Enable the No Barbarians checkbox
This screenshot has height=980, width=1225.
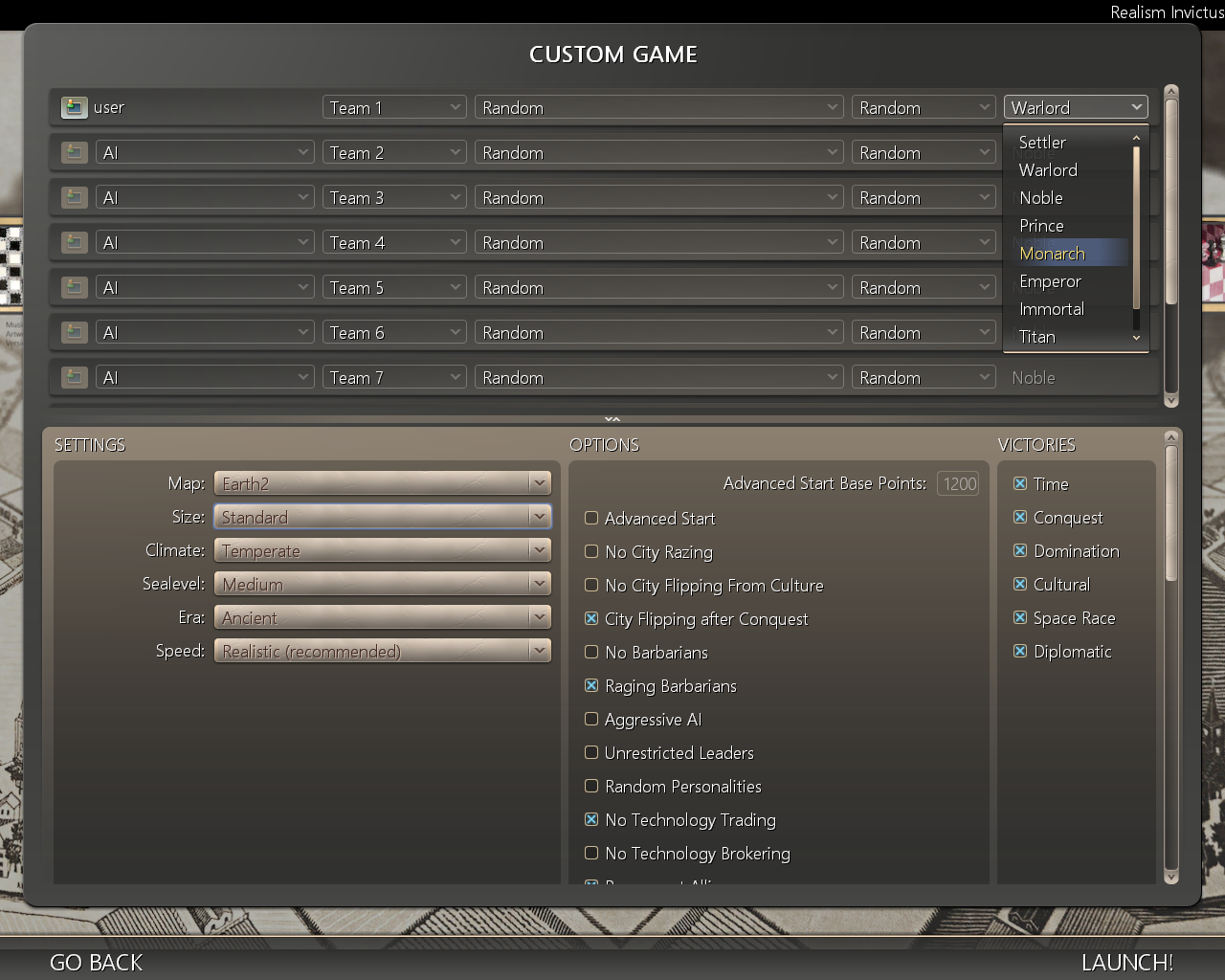click(591, 653)
